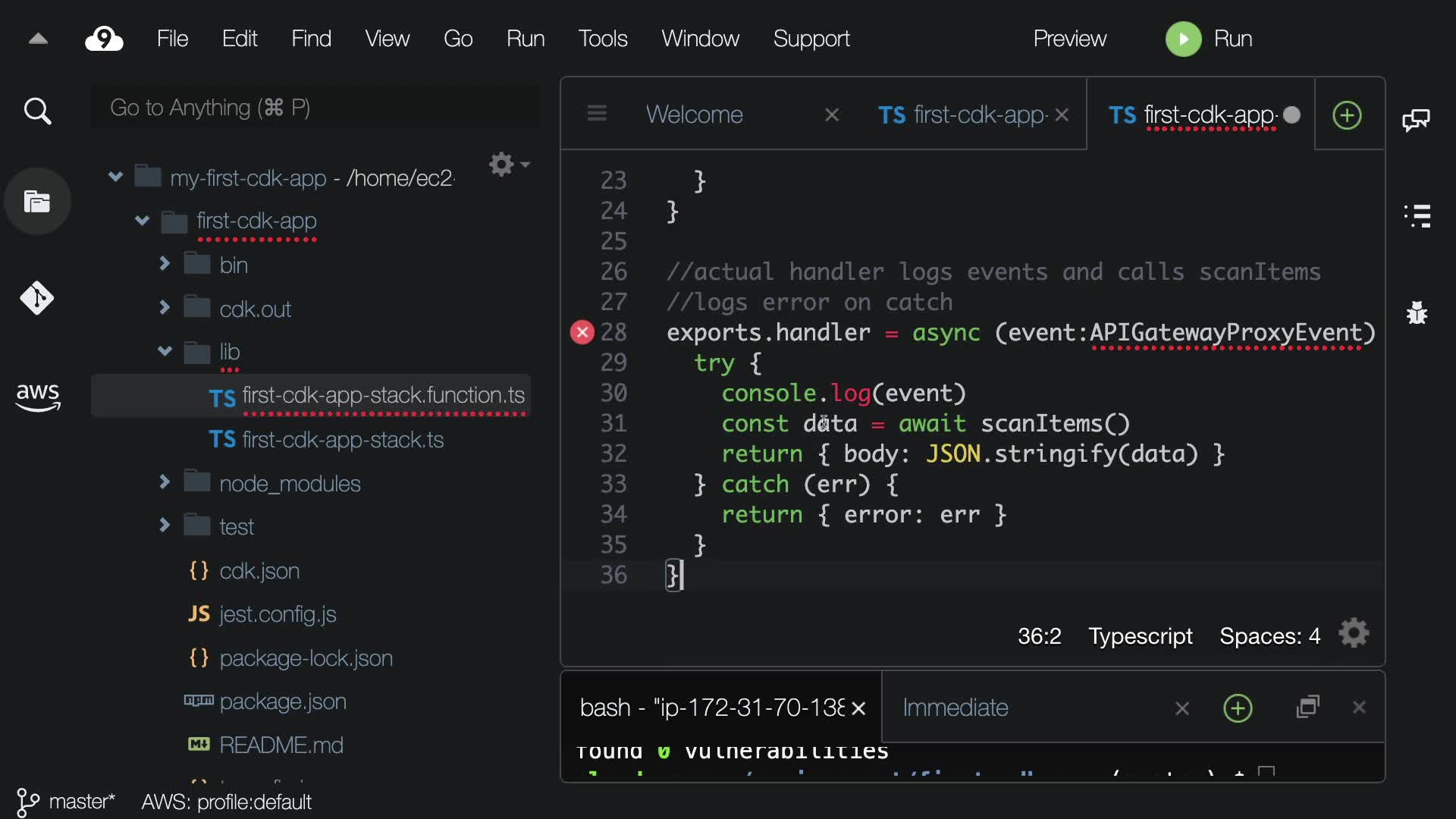Open the Tools menu

pos(602,39)
